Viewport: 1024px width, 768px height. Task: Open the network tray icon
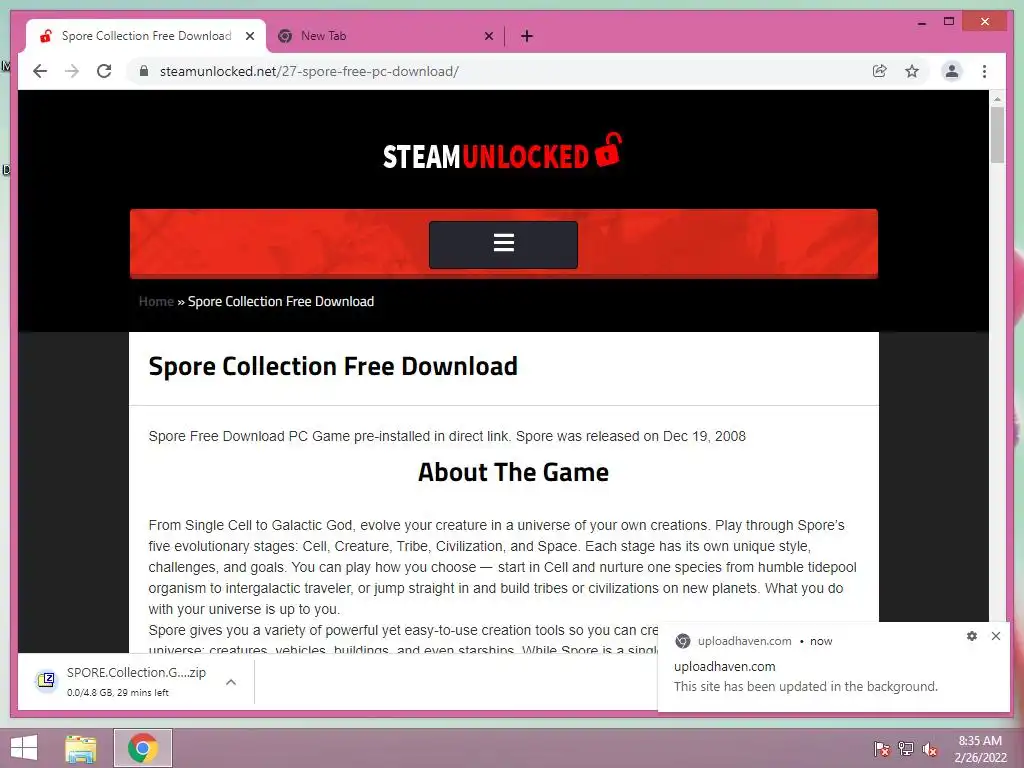point(905,748)
